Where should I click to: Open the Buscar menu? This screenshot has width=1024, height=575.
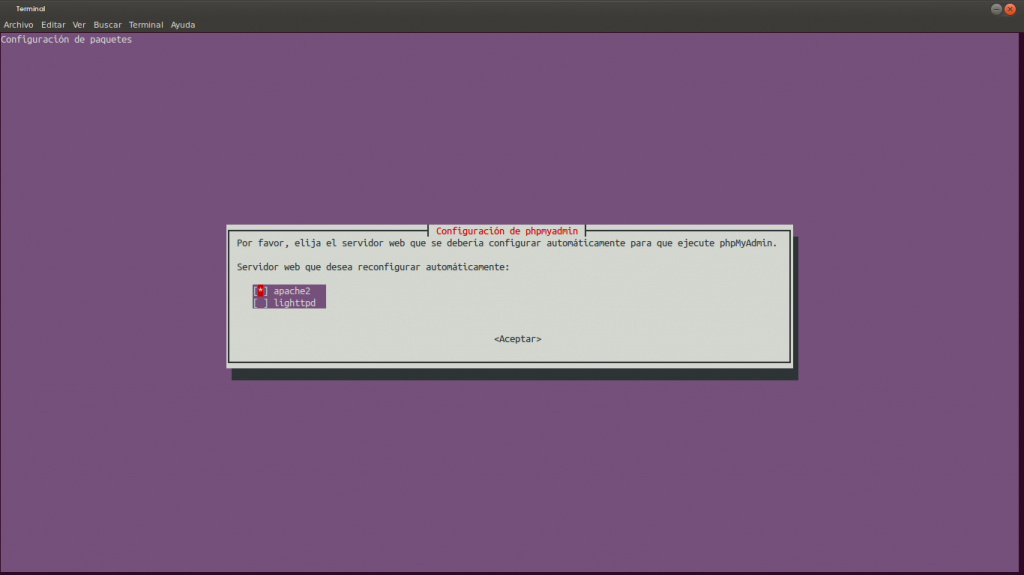point(107,25)
